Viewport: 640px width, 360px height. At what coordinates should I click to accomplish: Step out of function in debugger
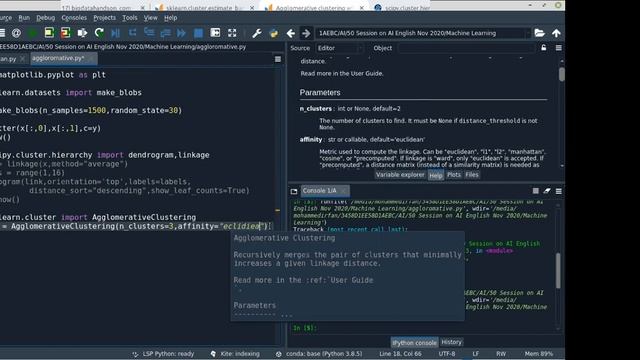click(x=165, y=33)
